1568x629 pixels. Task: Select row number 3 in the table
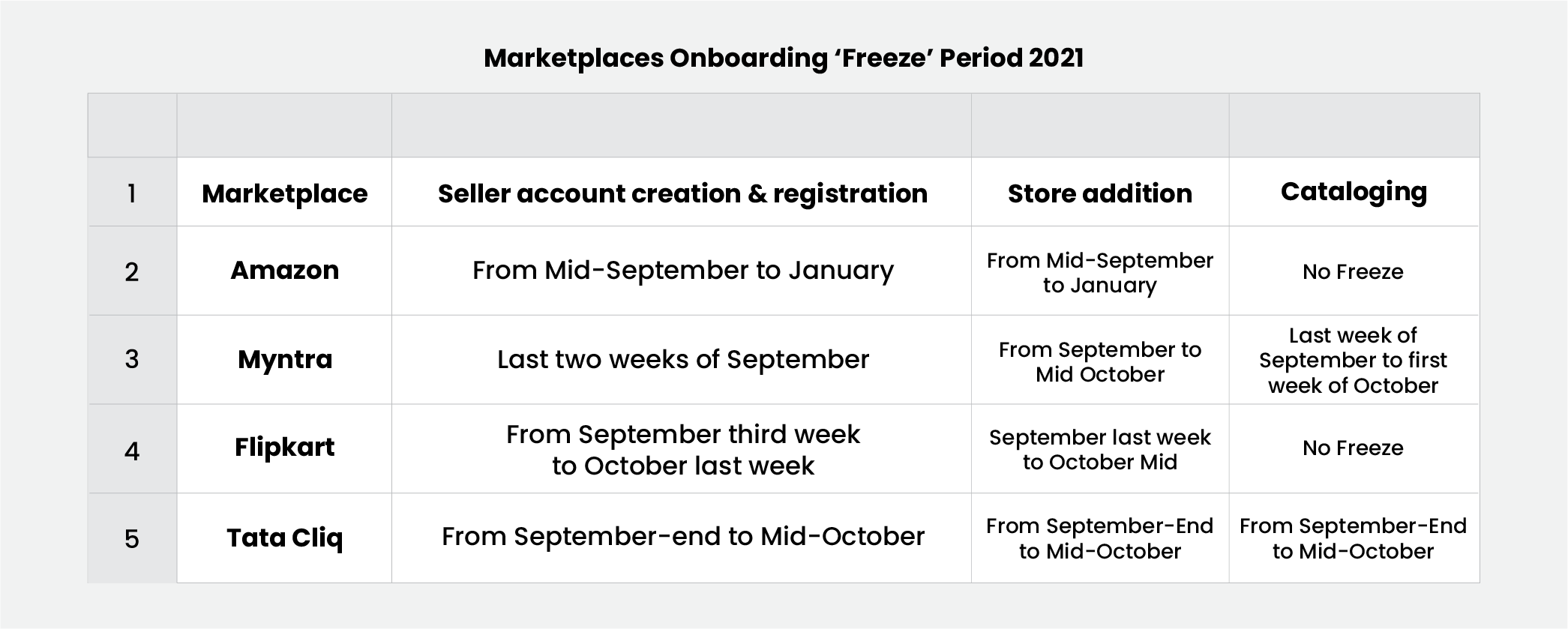132,360
